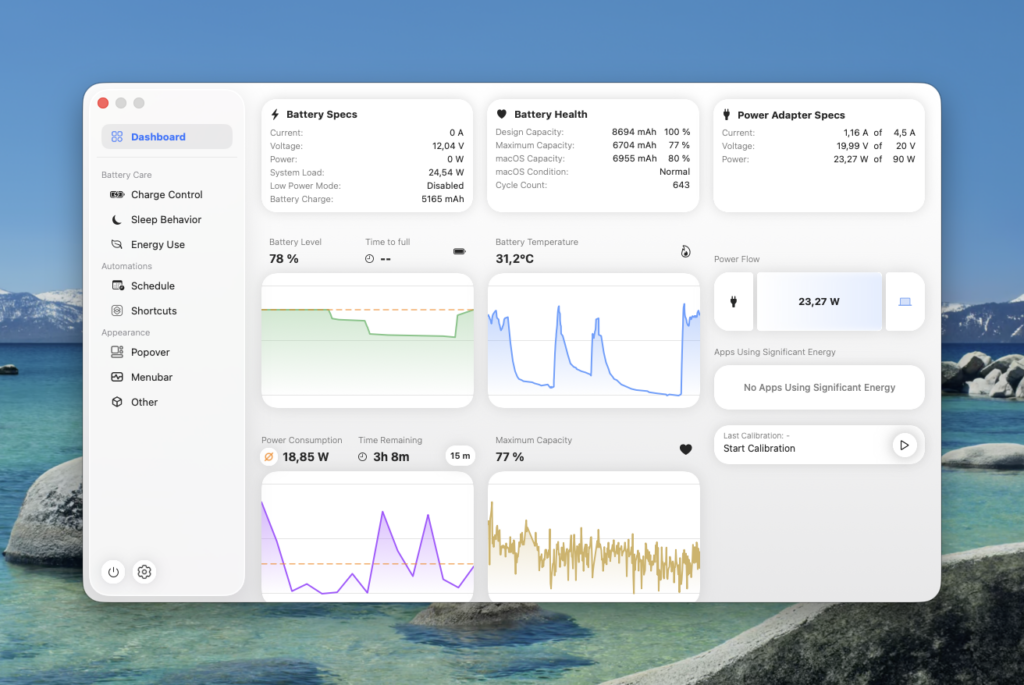Click the battery Voltage 12,04 V value

[x=448, y=146]
